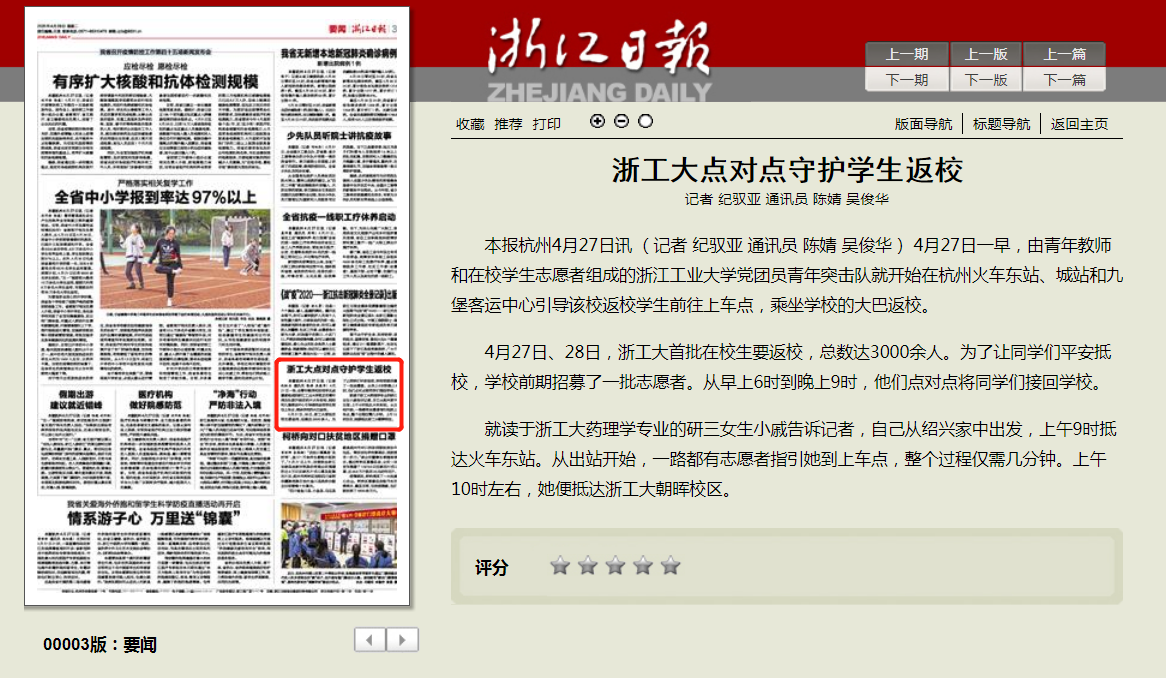Go to previous page with left arrow

click(370, 639)
